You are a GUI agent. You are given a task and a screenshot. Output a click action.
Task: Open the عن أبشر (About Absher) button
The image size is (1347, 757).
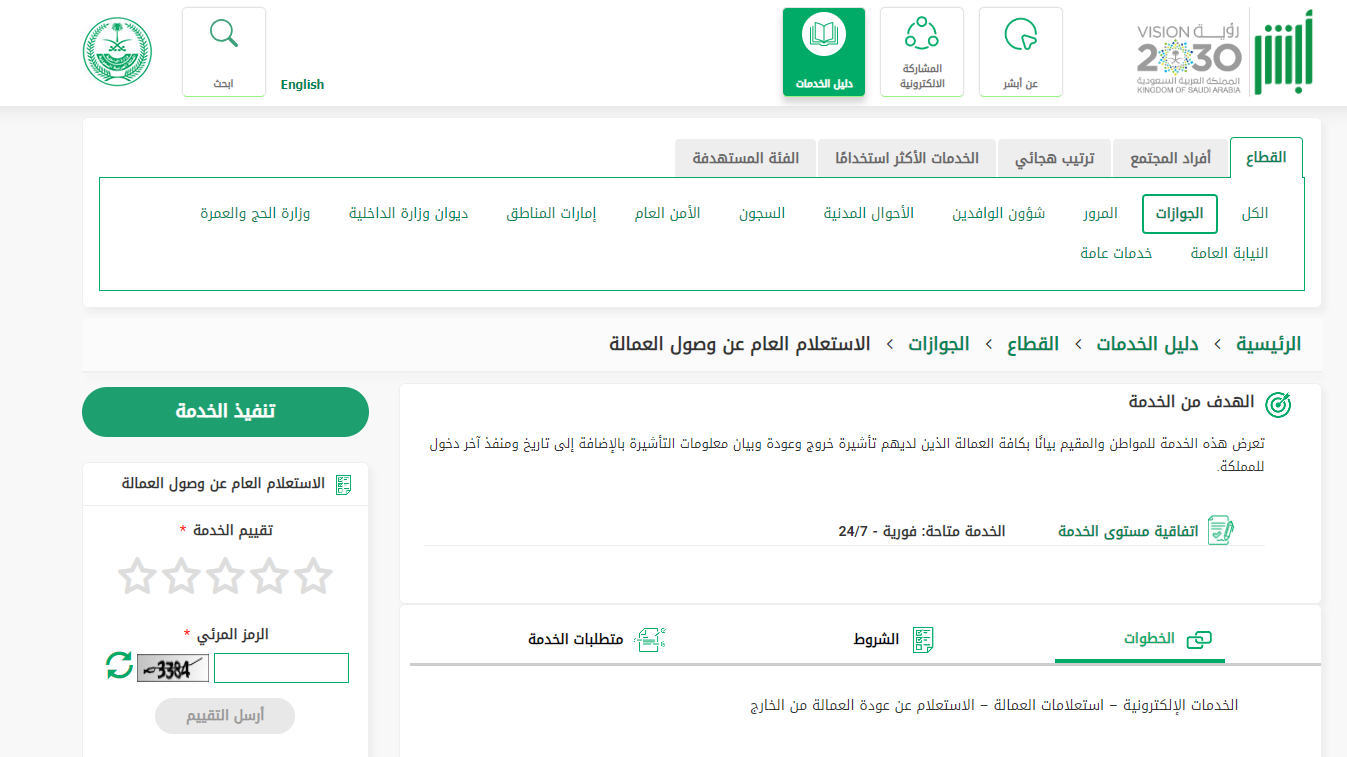1021,52
